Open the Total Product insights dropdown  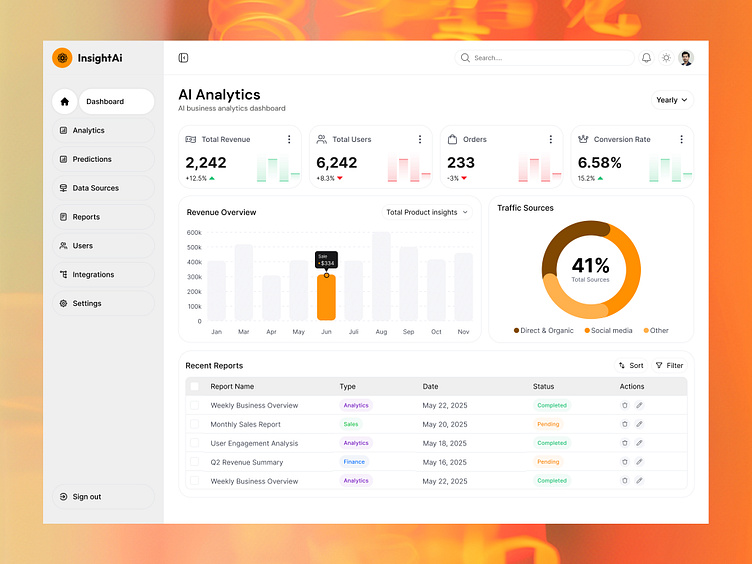tap(427, 212)
